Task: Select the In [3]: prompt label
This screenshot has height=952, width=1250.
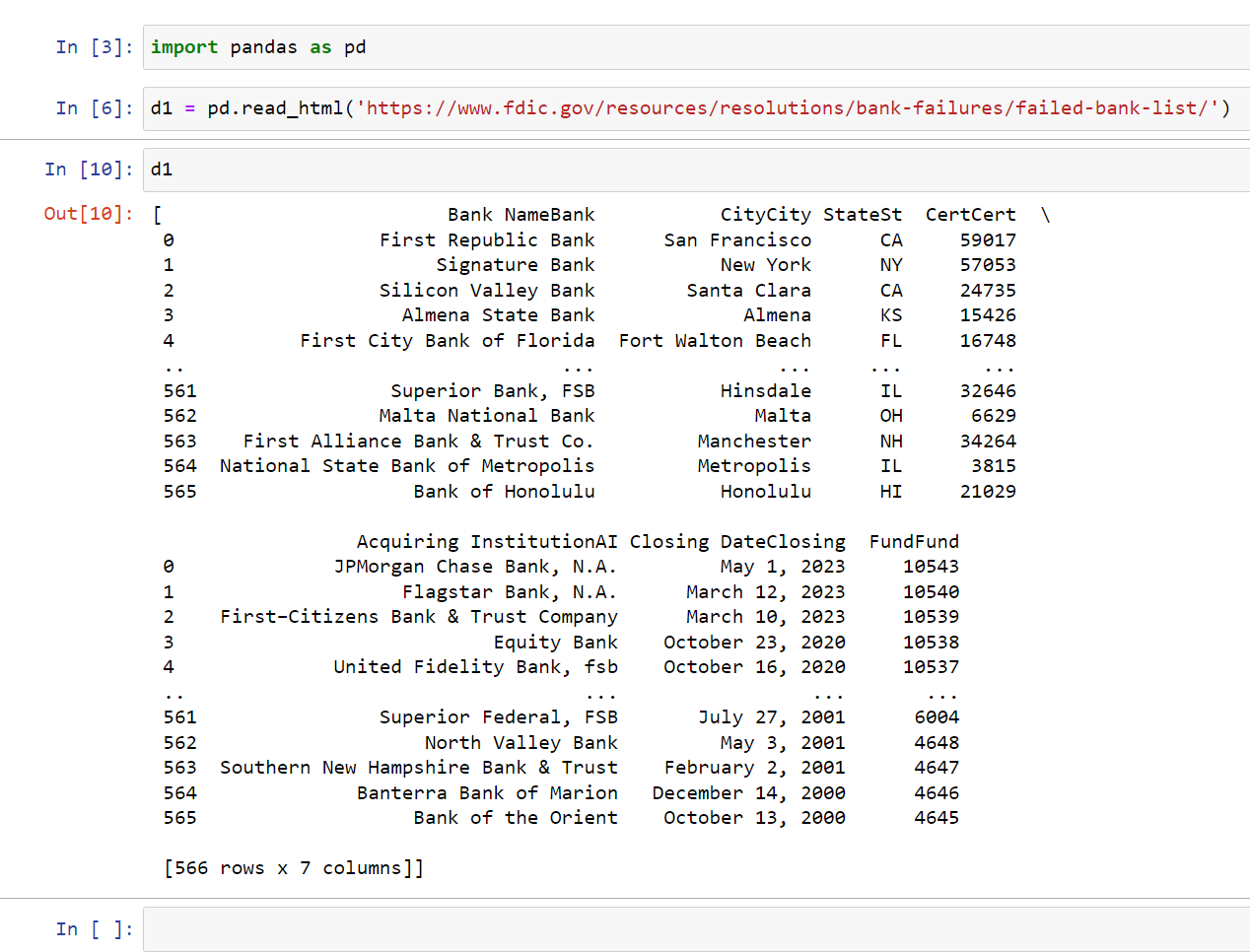Action: (95, 47)
